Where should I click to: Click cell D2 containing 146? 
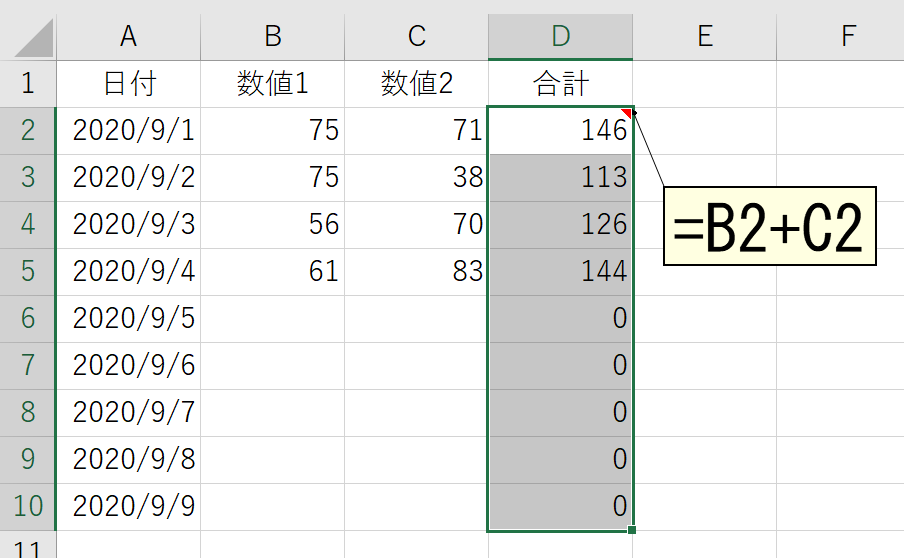pos(560,131)
